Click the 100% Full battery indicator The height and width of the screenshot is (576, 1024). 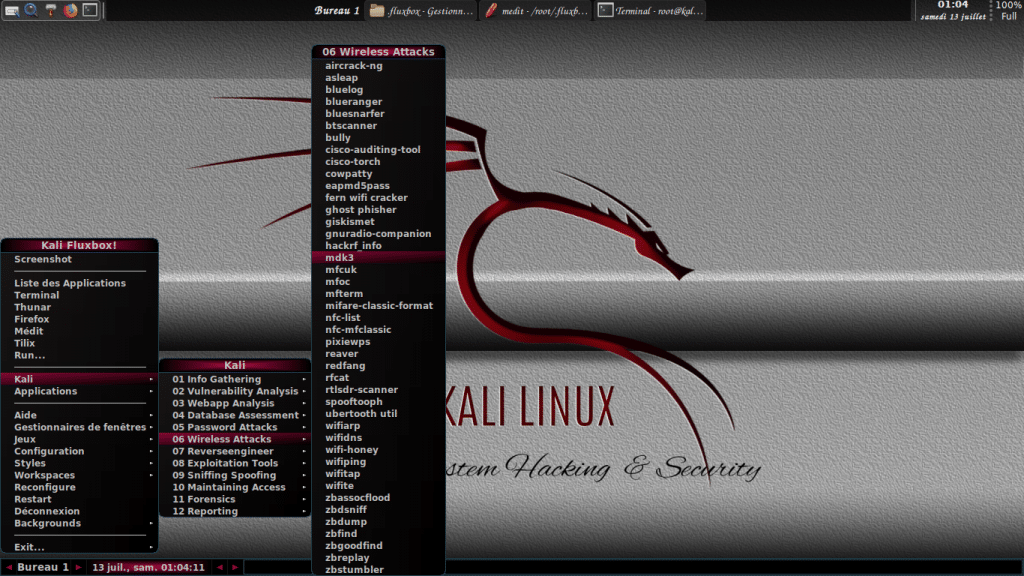(x=1009, y=10)
